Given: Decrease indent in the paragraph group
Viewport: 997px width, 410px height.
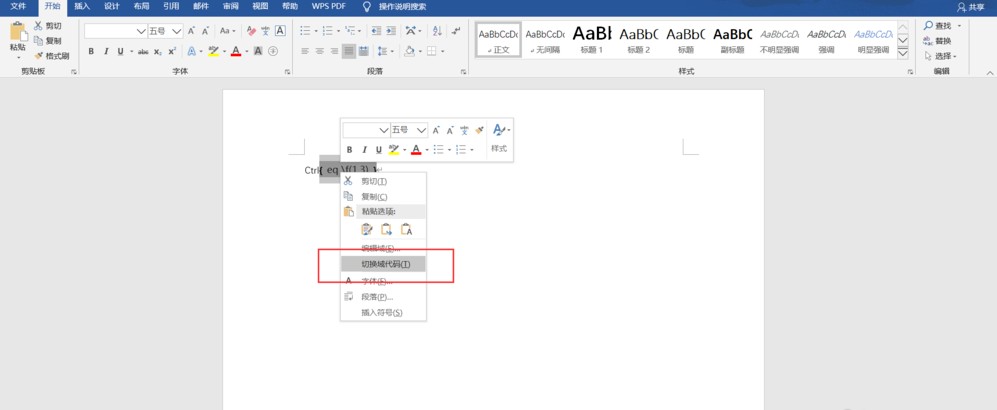Looking at the screenshot, I should tap(376, 31).
